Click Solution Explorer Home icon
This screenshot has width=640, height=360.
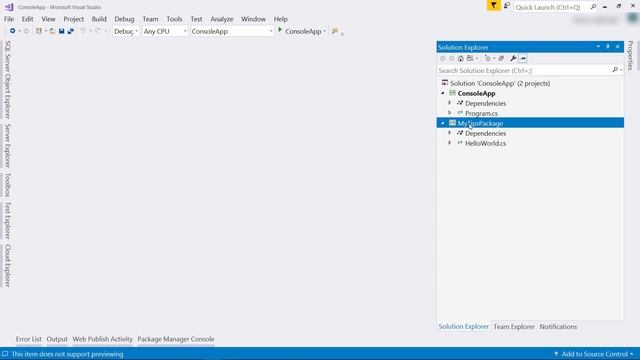[x=461, y=58]
